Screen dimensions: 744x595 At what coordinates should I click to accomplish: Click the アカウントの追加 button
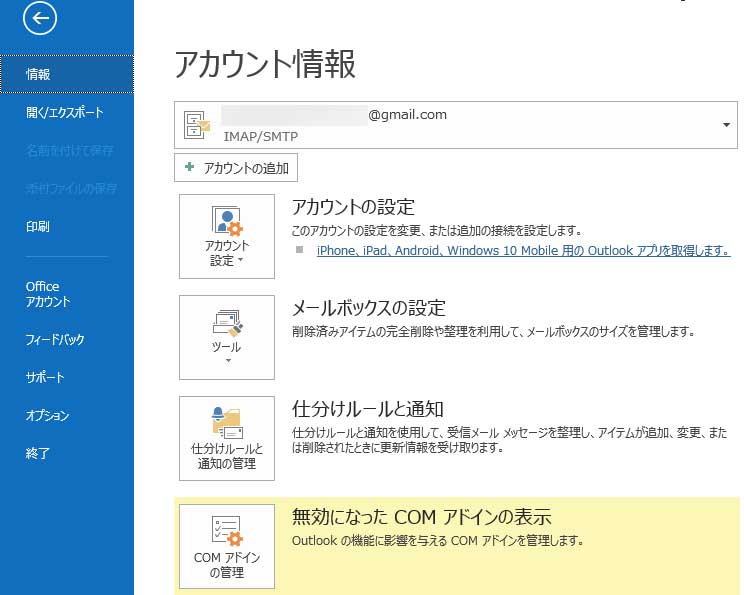coord(236,168)
